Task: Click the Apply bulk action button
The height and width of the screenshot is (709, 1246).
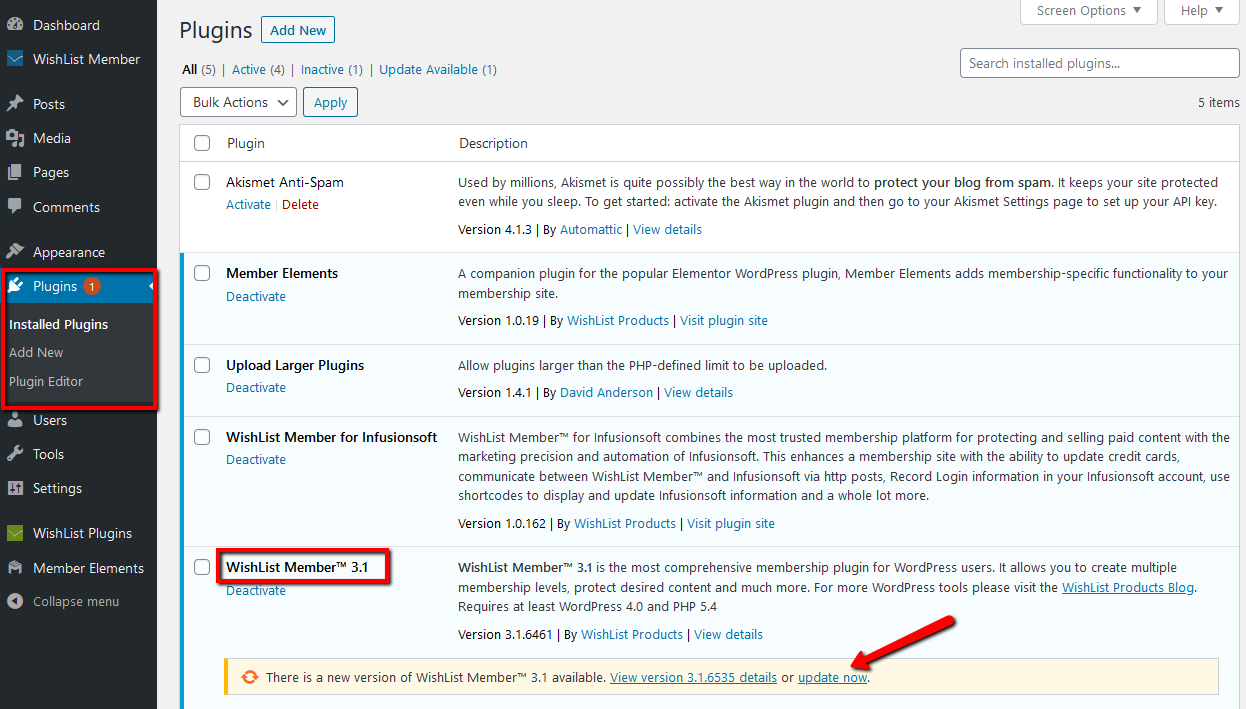Action: pyautogui.click(x=330, y=102)
